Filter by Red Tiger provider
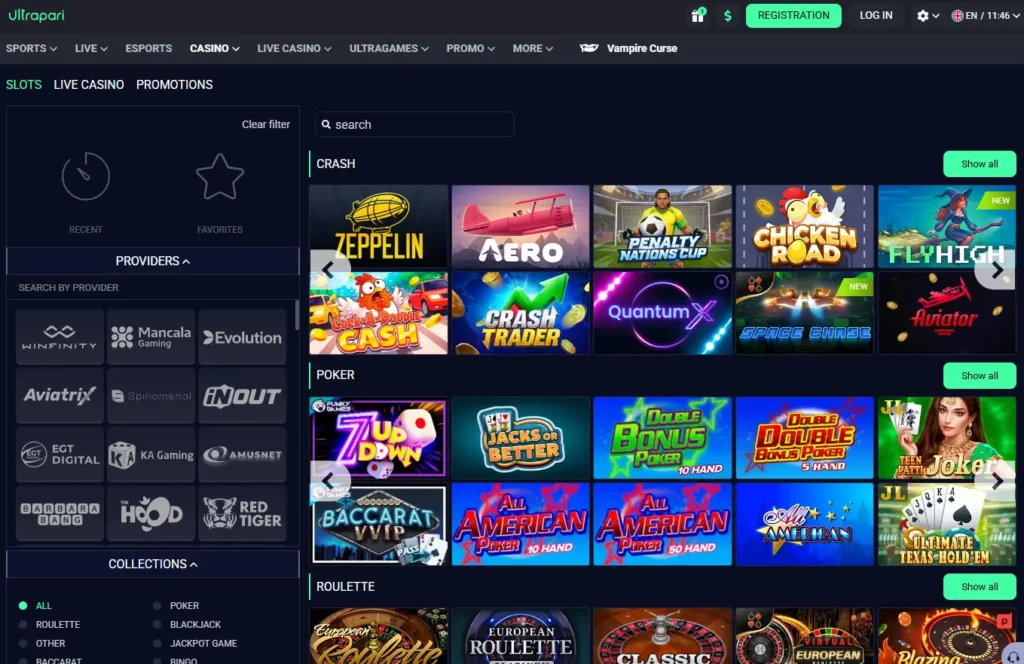1024x664 pixels. pyautogui.click(x=242, y=513)
